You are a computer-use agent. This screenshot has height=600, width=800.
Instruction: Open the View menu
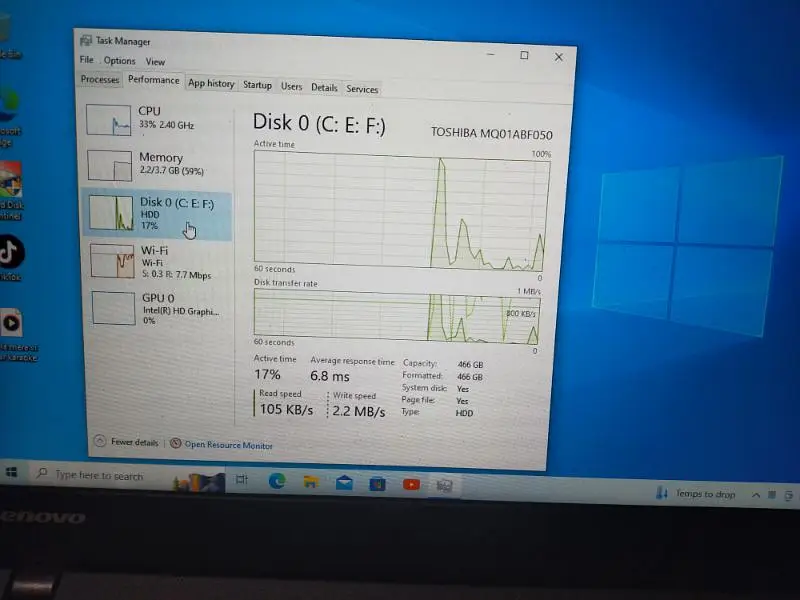[155, 62]
